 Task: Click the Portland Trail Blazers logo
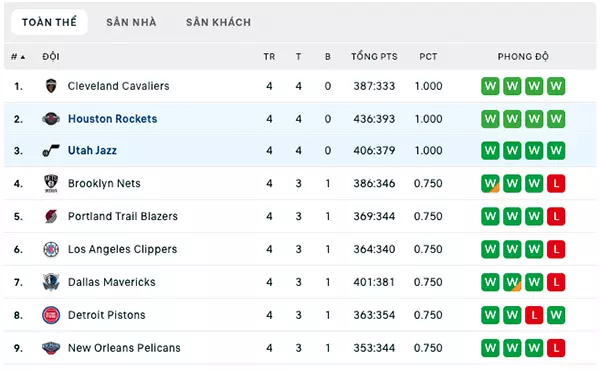pos(51,216)
